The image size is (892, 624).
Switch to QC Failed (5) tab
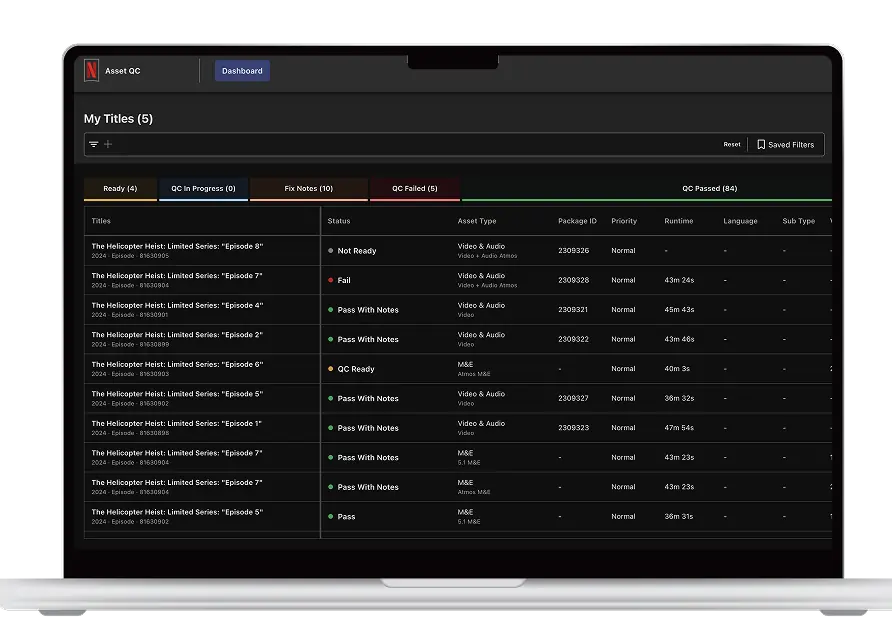[415, 189]
